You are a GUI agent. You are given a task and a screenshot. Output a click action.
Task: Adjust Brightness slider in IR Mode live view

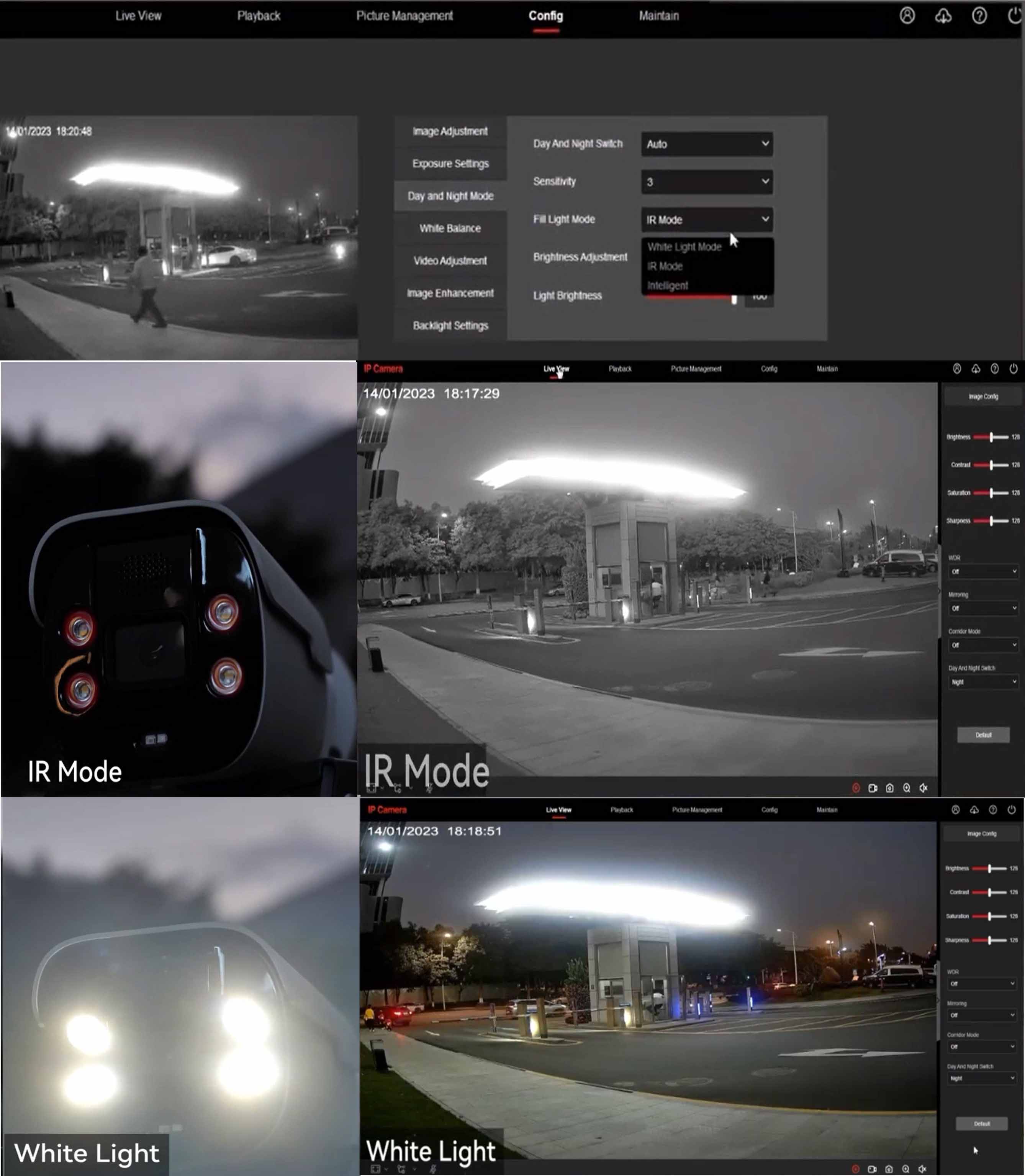[x=991, y=437]
